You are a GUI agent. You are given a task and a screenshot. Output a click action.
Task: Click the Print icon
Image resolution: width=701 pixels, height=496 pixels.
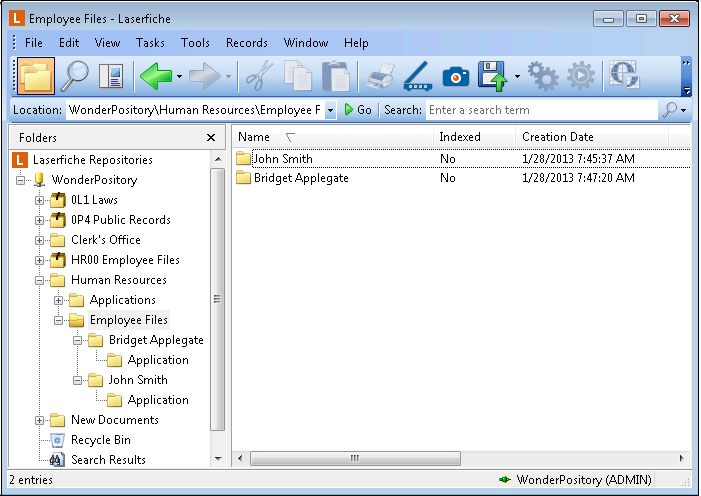coord(380,76)
